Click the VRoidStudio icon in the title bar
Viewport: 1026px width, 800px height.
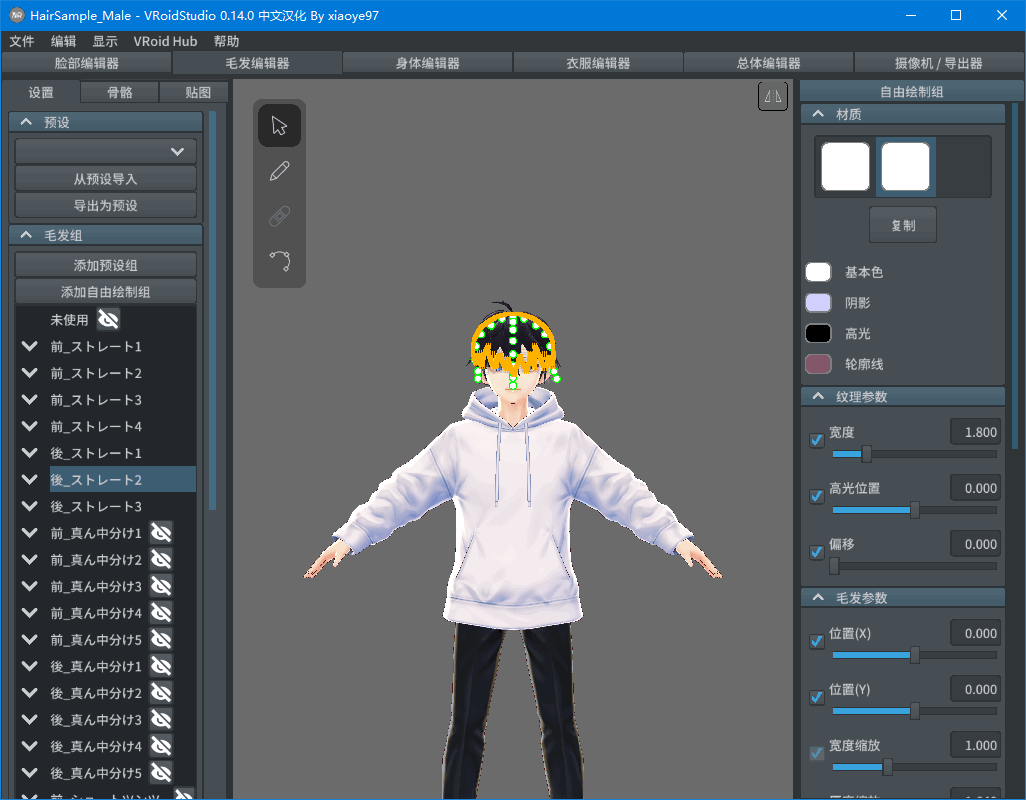[14, 15]
